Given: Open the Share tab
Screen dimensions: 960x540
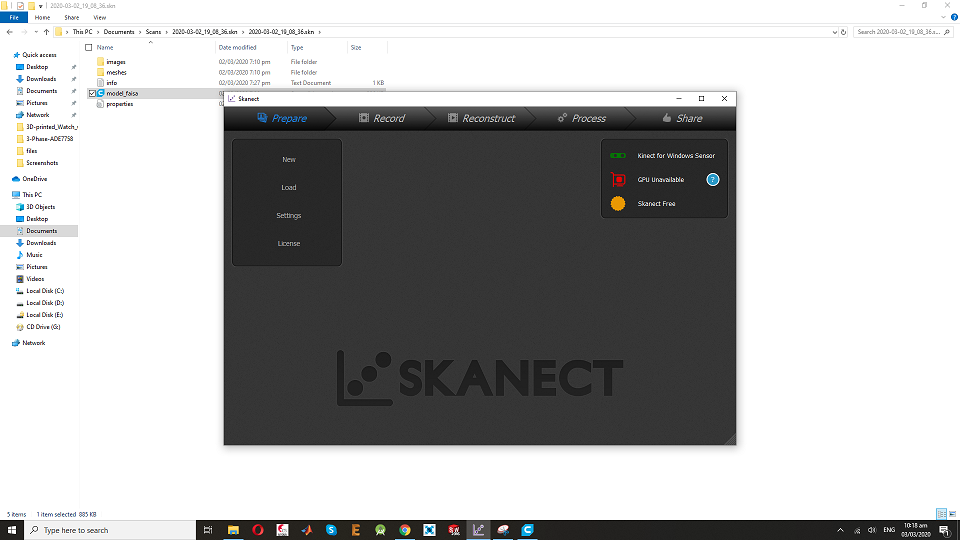Looking at the screenshot, I should (x=682, y=118).
